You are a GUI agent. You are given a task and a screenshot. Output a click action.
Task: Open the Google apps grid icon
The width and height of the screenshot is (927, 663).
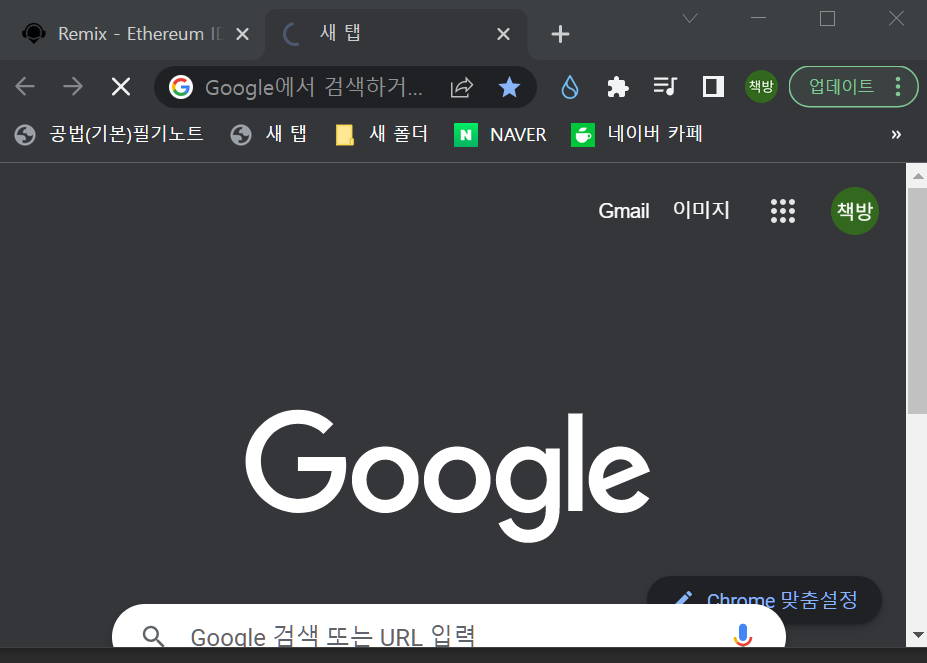pos(783,211)
